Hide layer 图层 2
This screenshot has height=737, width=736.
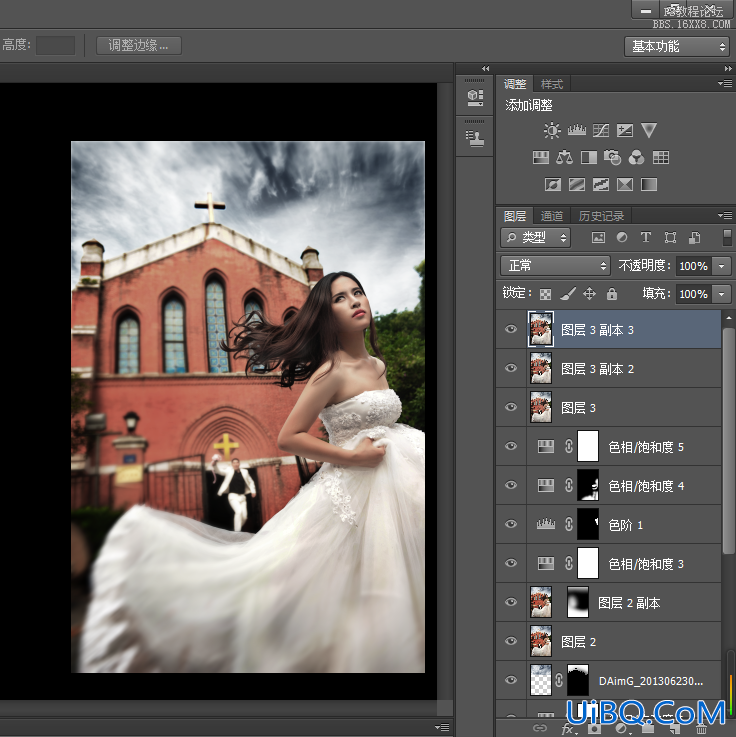(x=511, y=641)
